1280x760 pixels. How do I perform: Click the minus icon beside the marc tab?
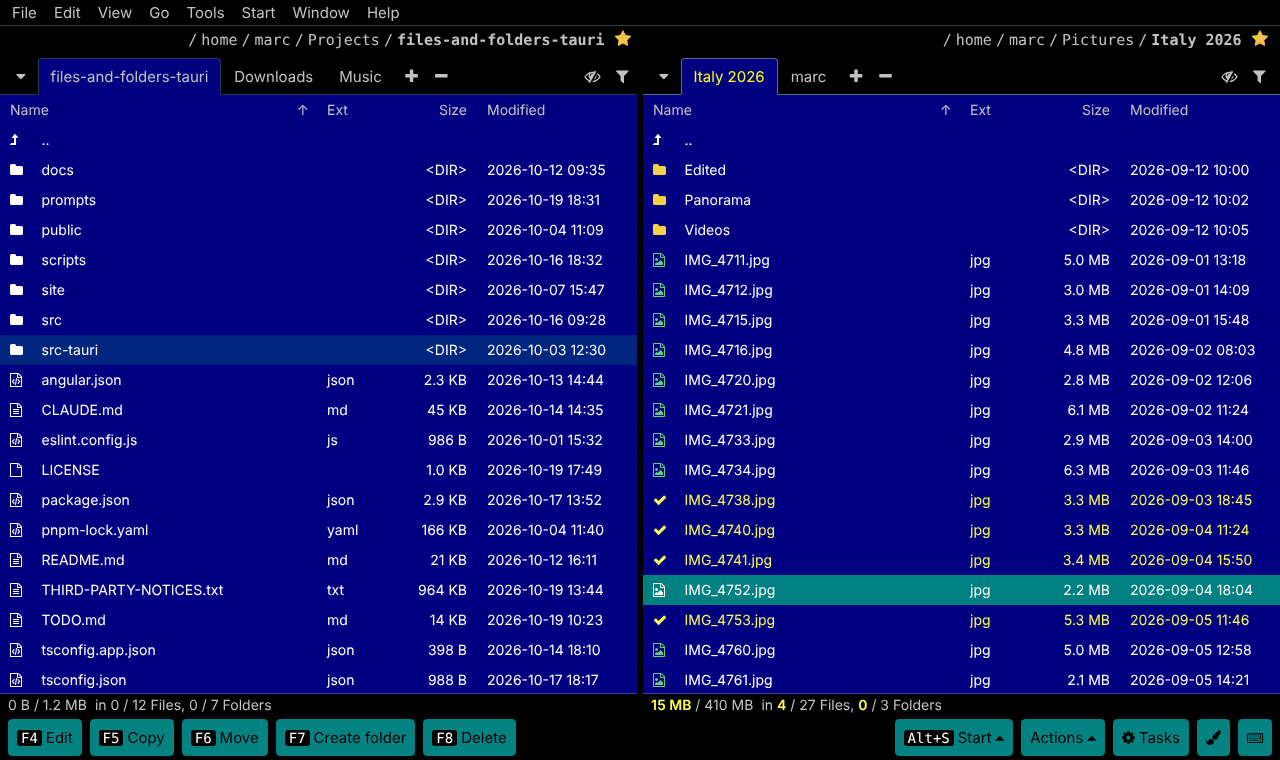click(x=885, y=76)
